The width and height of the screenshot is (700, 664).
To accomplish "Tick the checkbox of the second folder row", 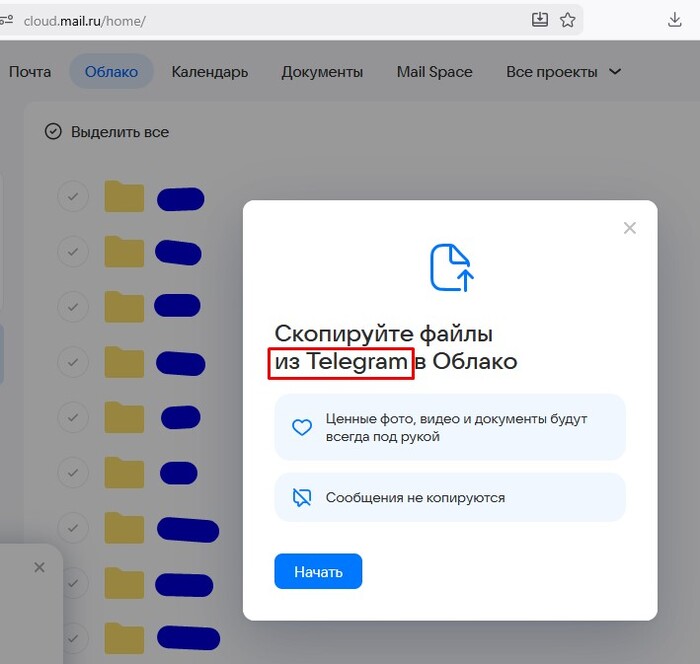I will tap(73, 251).
